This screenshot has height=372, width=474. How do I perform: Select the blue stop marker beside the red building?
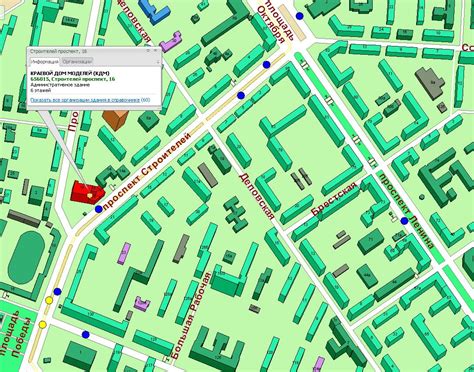(98, 209)
